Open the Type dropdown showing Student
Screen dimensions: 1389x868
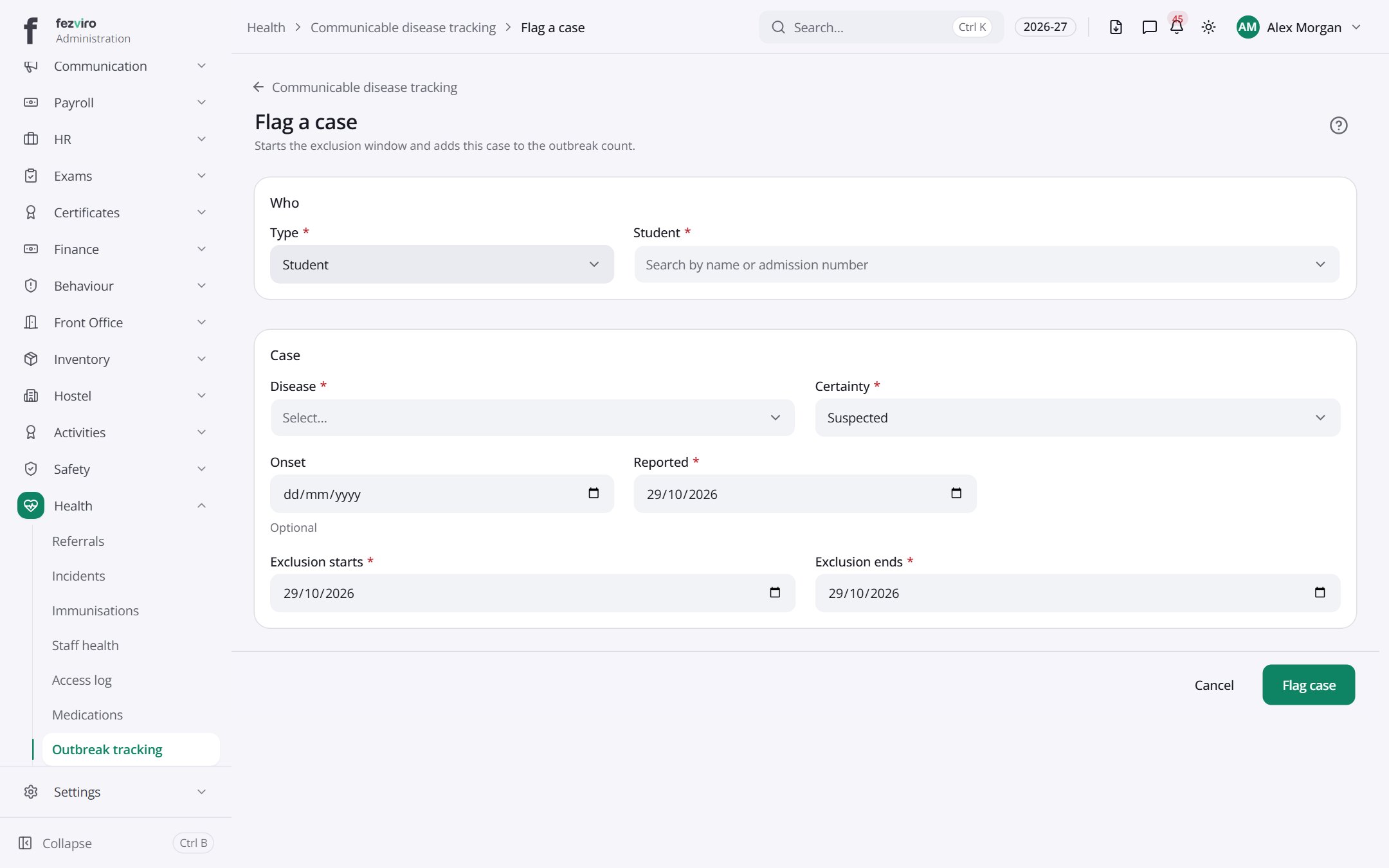pyautogui.click(x=442, y=264)
